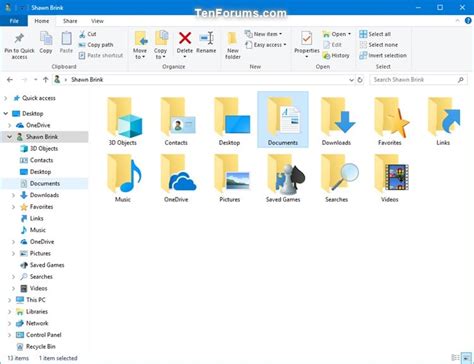Image resolution: width=474 pixels, height=364 pixels.
Task: Open the Move to dropdown
Action: tap(140, 54)
